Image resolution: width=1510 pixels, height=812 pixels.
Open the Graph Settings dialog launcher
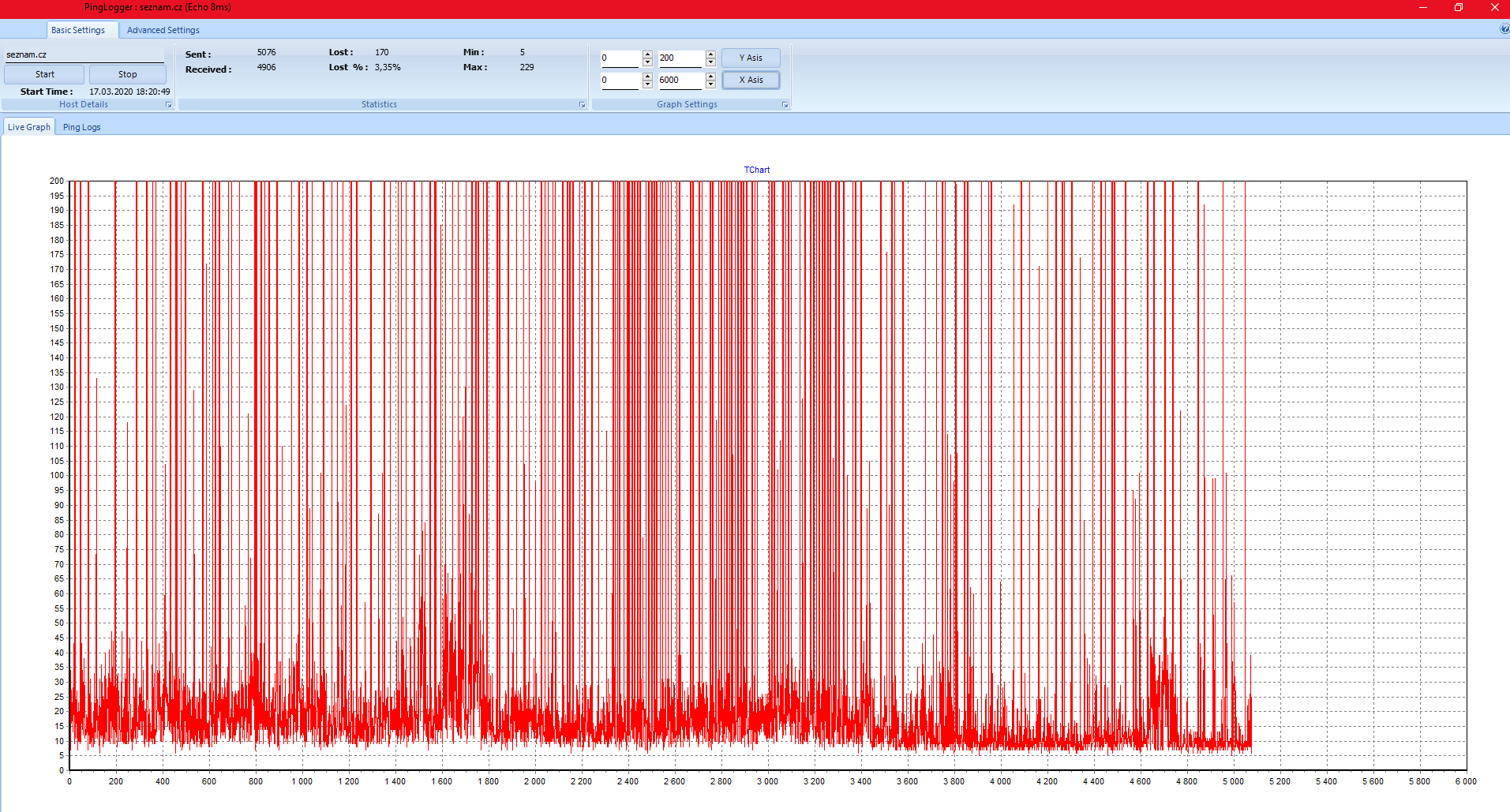tap(785, 105)
